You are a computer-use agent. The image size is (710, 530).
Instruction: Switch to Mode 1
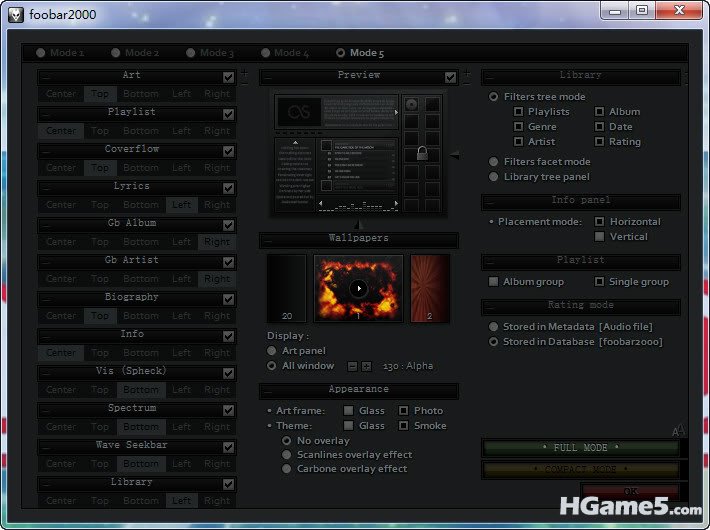(41, 53)
